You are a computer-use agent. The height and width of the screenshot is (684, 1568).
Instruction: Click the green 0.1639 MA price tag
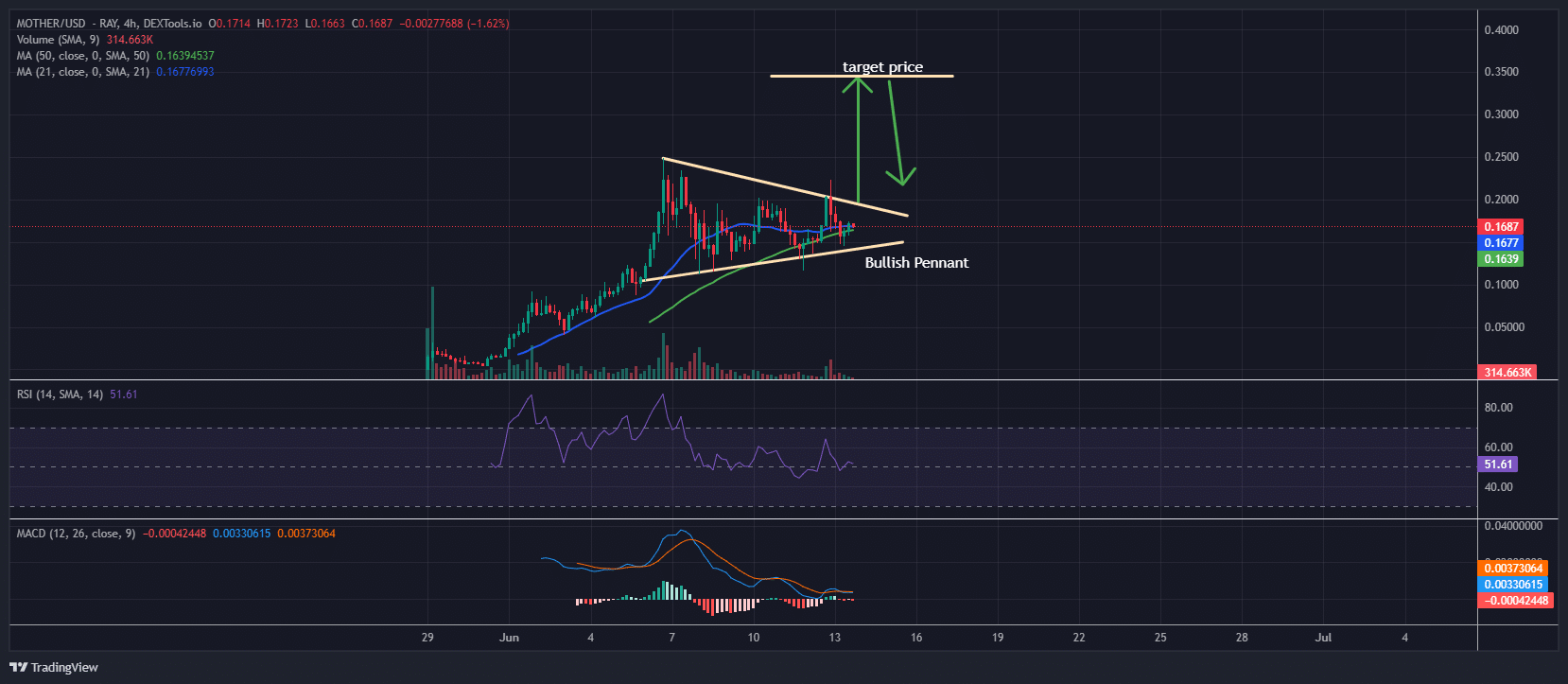[1501, 259]
